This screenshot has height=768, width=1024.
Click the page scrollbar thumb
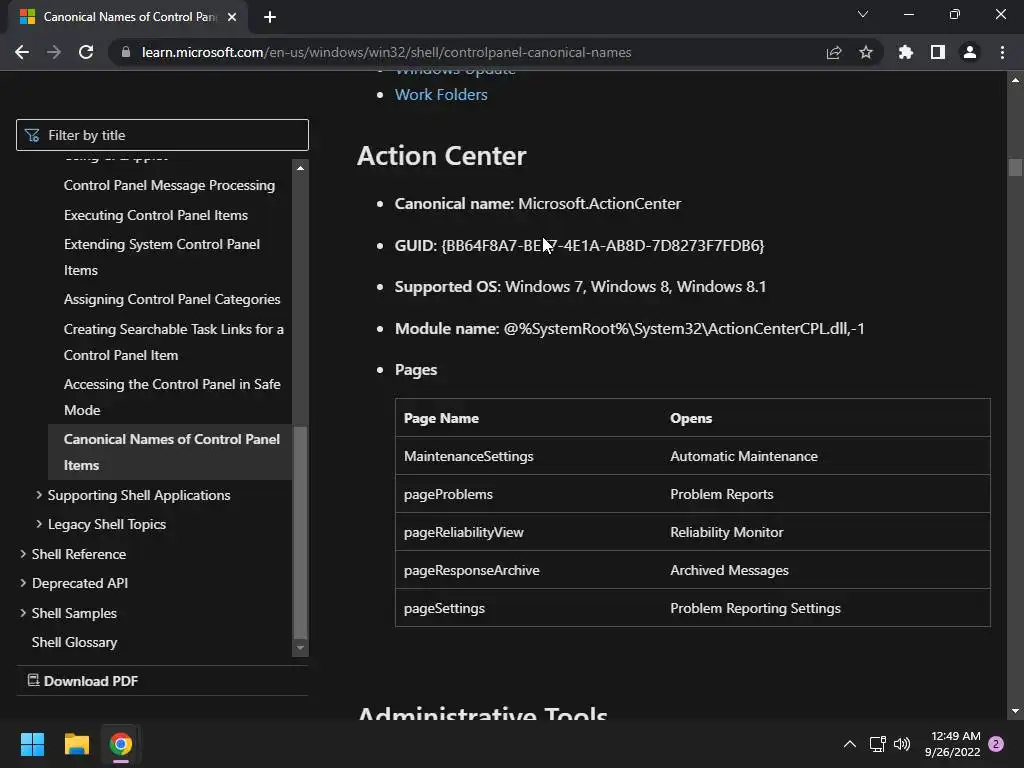tap(1015, 167)
